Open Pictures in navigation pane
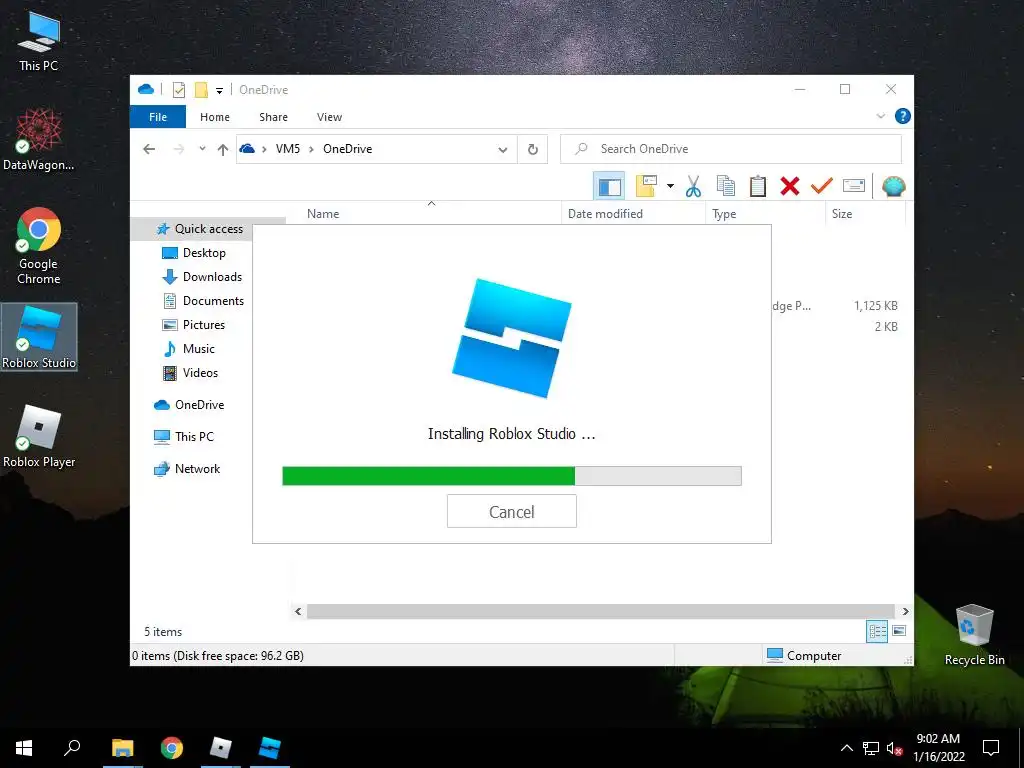This screenshot has width=1024, height=768. click(x=193, y=325)
